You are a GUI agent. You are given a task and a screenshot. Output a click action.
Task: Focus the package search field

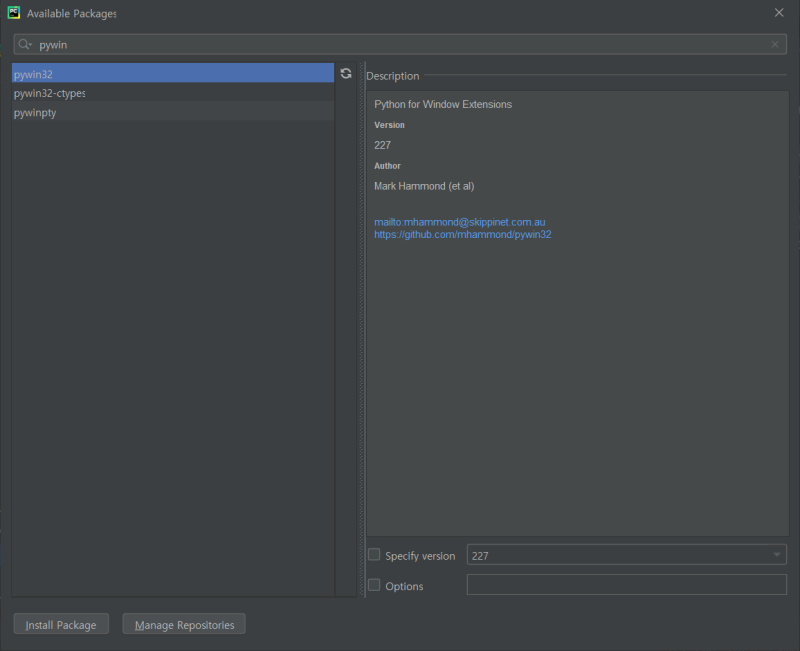coord(400,45)
